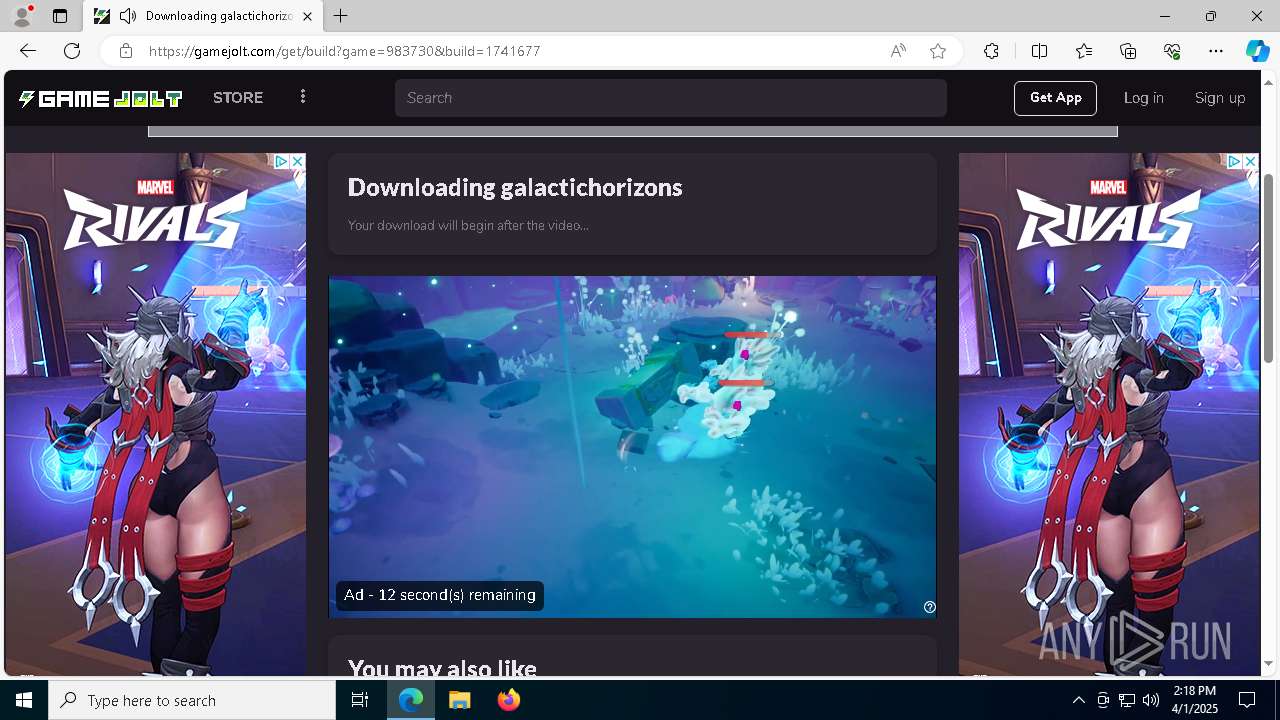Click scrollbar up arrow
The width and height of the screenshot is (1280, 720).
pos(1269,81)
